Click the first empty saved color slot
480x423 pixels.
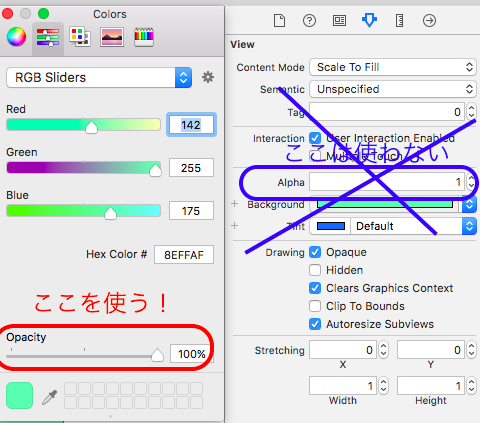click(70, 389)
